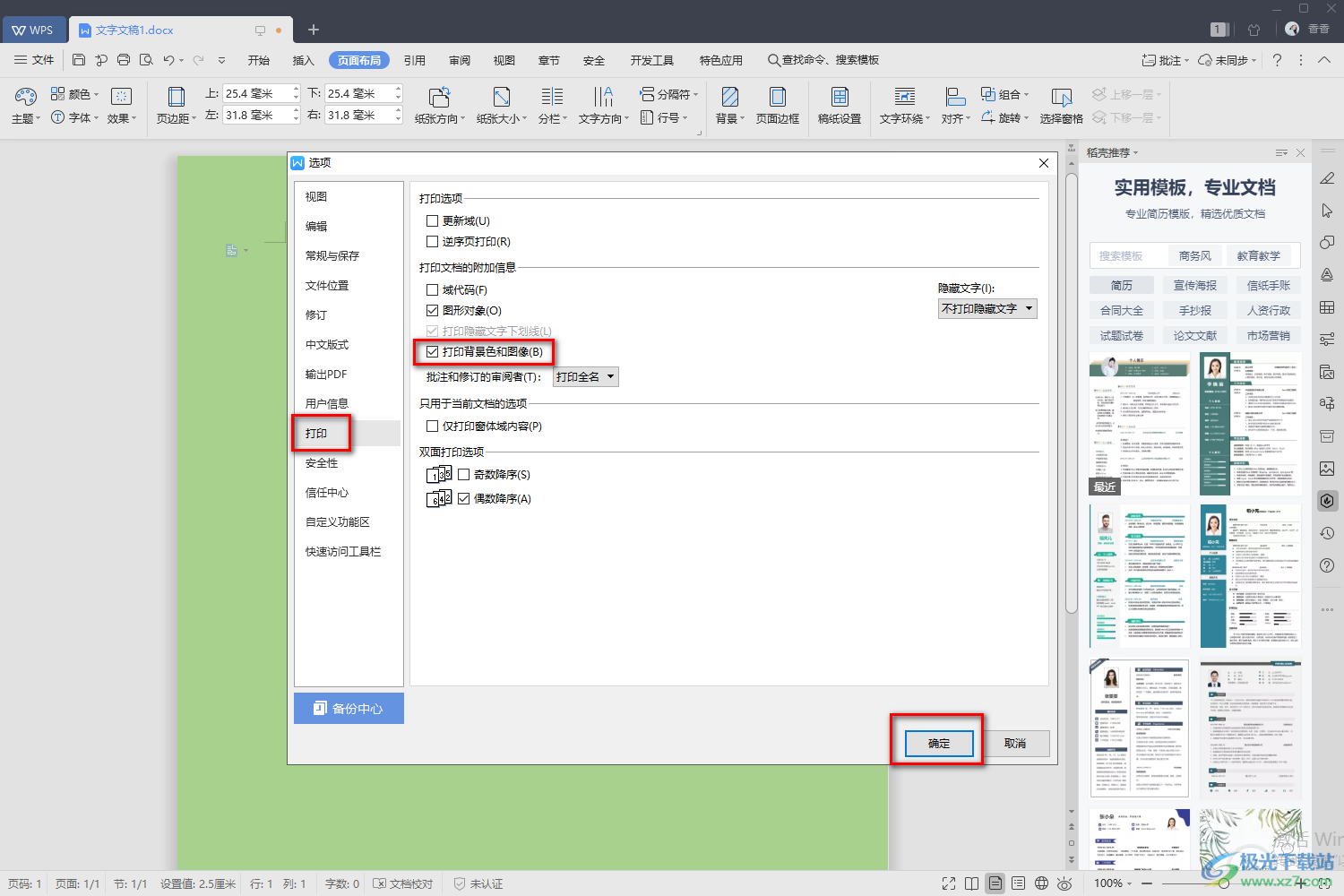The height and width of the screenshot is (896, 1344).
Task: Click the Help question mark icon in ribbon
Action: (1277, 60)
